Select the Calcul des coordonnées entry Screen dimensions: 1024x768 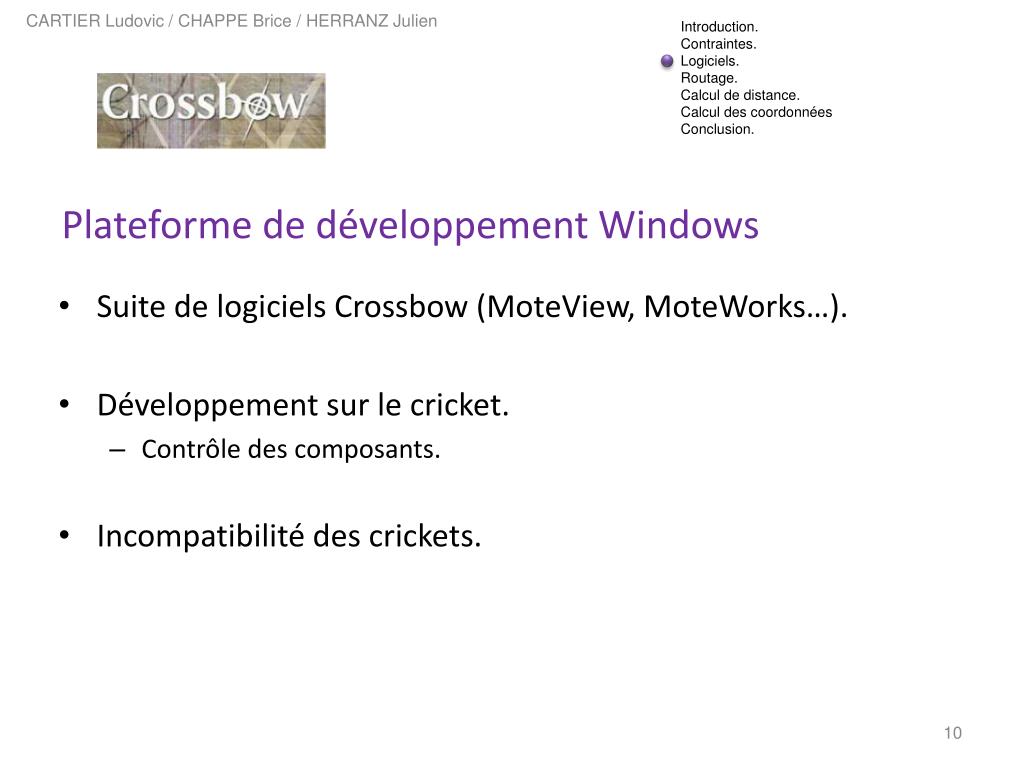click(756, 112)
